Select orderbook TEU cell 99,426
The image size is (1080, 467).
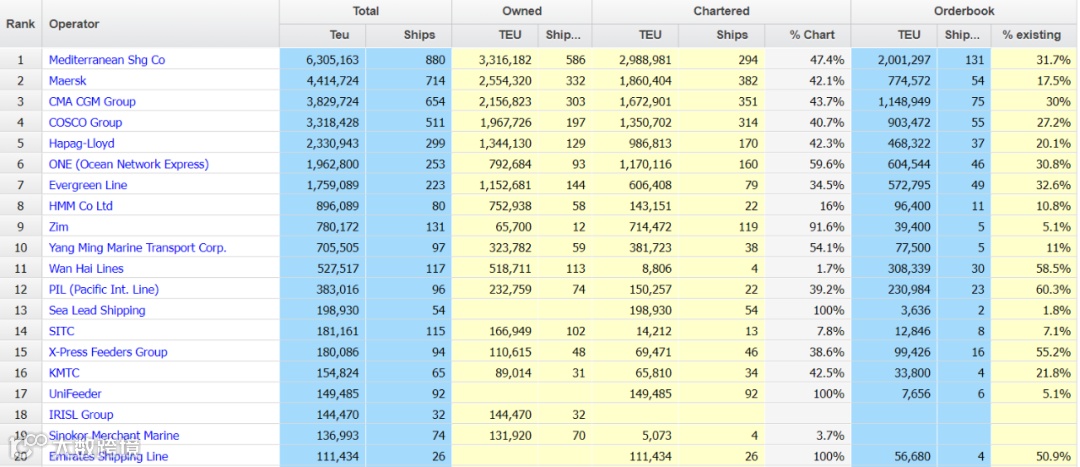tap(894, 351)
